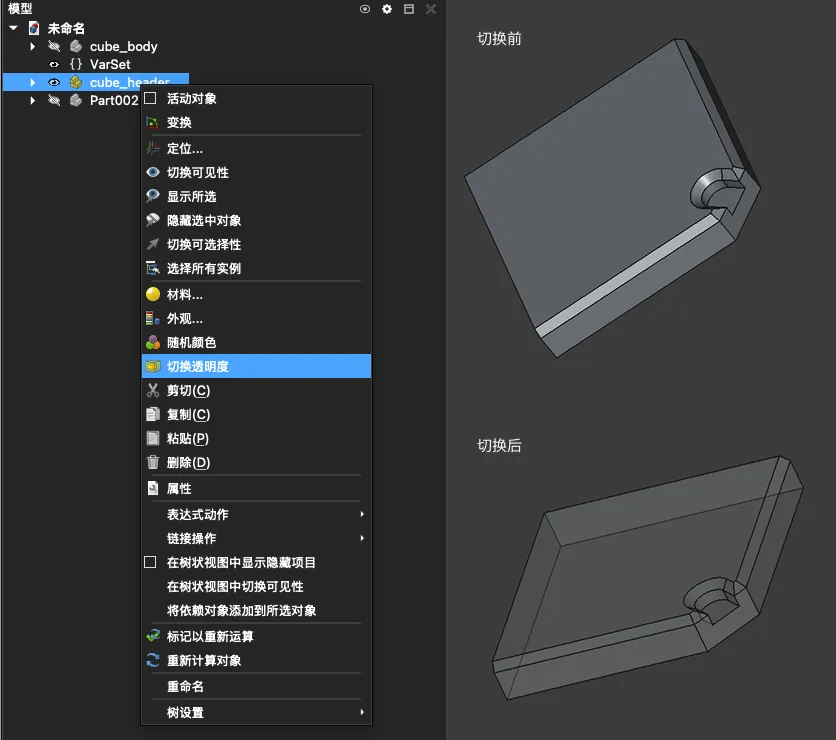836x740 pixels.
Task: Hide VarSet using its eye icon
Action: [55, 65]
